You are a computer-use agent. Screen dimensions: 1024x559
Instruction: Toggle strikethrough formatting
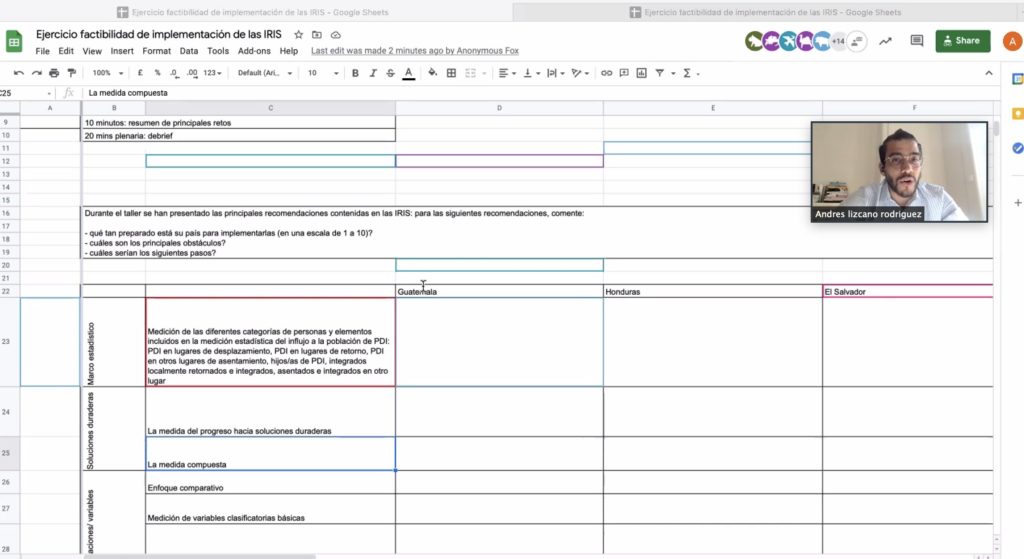point(390,73)
